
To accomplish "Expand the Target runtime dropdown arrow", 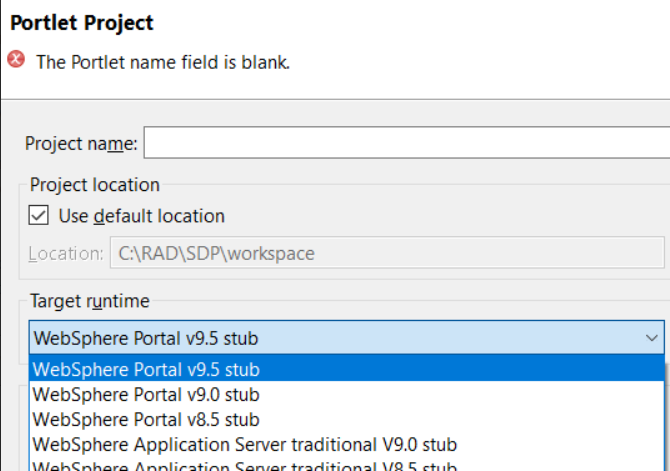I will point(651,338).
